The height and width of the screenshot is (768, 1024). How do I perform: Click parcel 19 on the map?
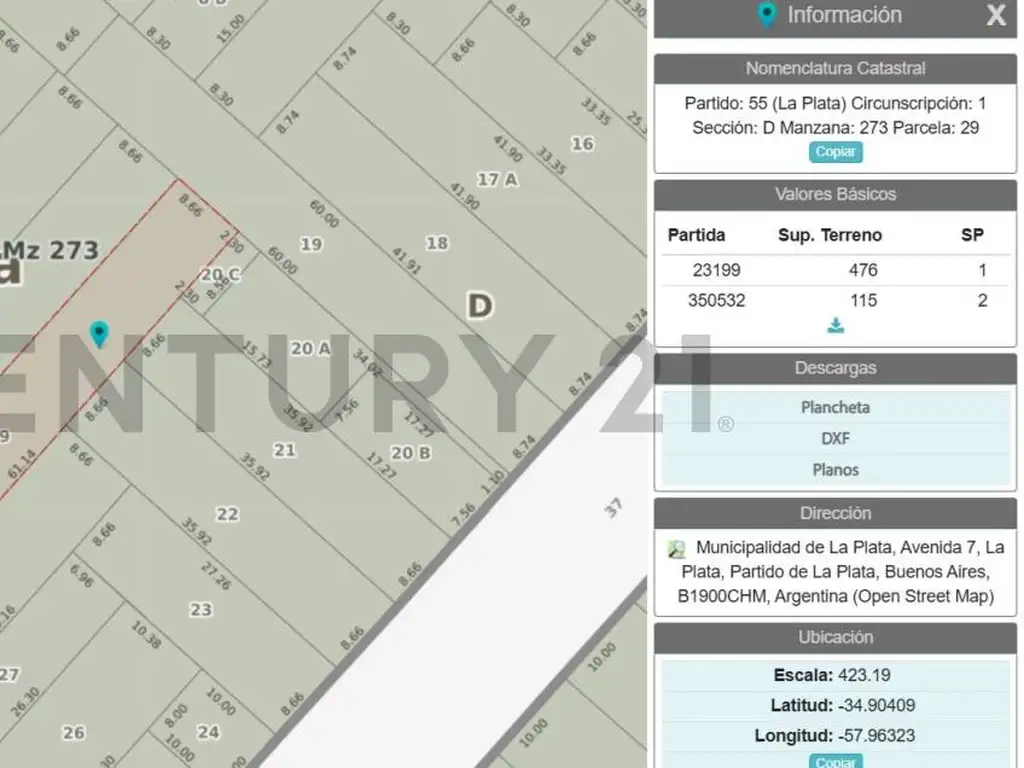point(311,244)
